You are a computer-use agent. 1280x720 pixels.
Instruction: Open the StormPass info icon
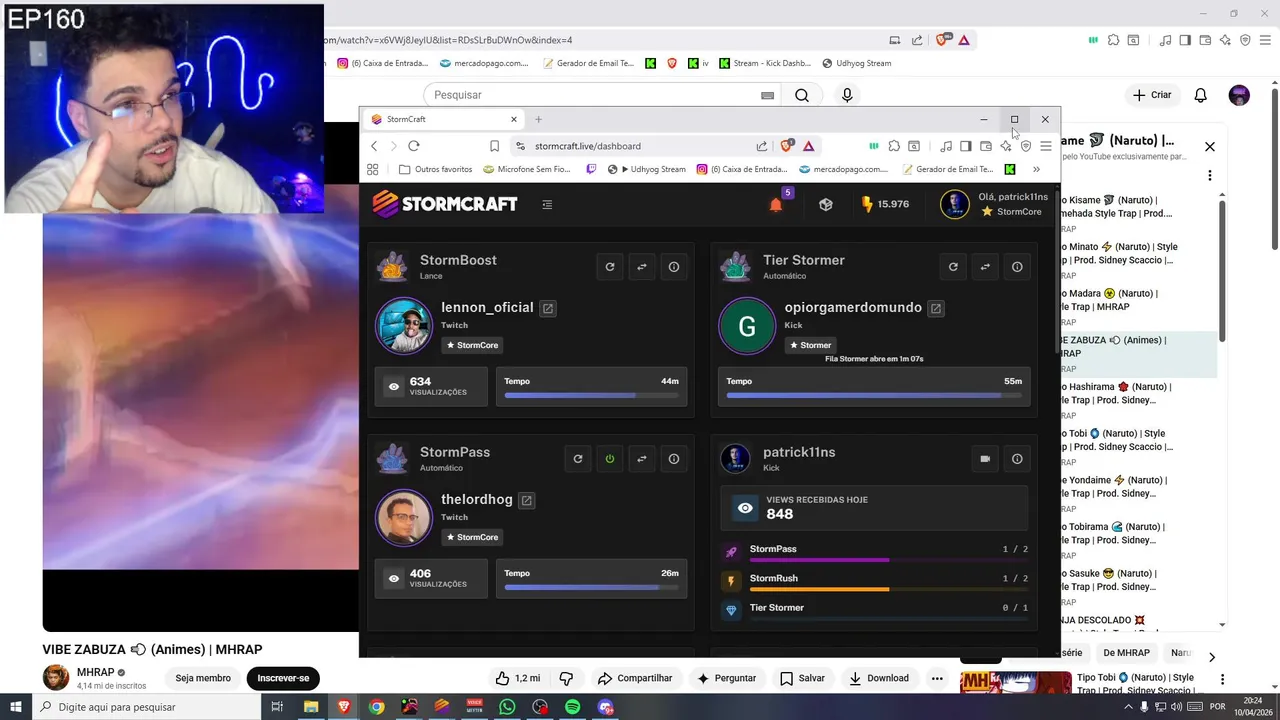tap(674, 459)
